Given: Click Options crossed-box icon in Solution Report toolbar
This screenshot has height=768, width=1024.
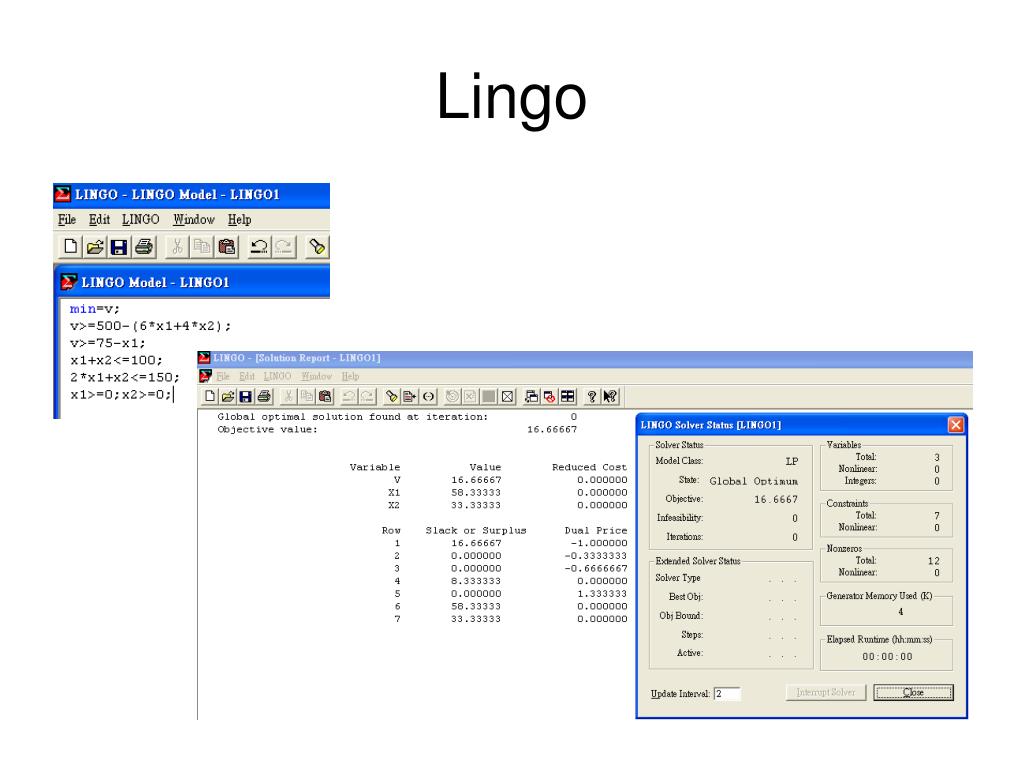Looking at the screenshot, I should coord(507,396).
